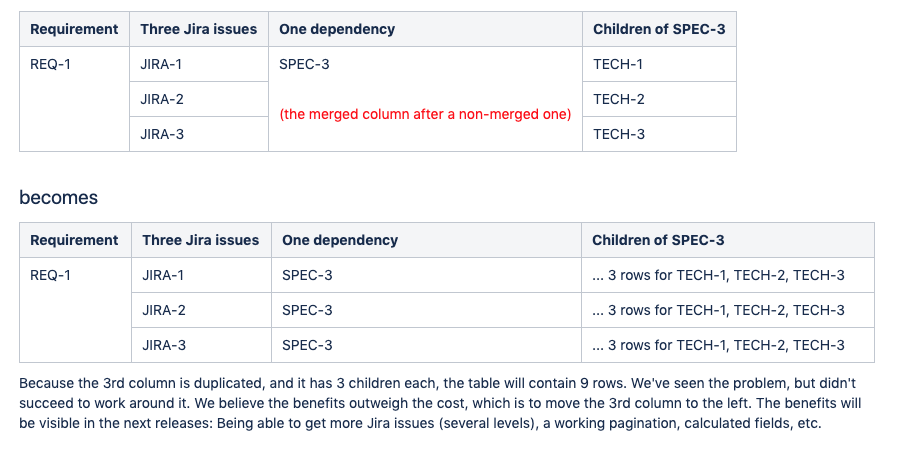The width and height of the screenshot is (908, 449).
Task: Click the TECH-3 cell in the top table
Action: 618,134
